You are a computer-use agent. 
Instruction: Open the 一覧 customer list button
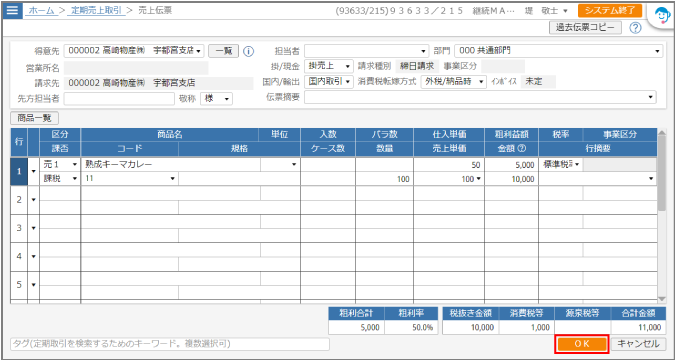click(x=223, y=51)
